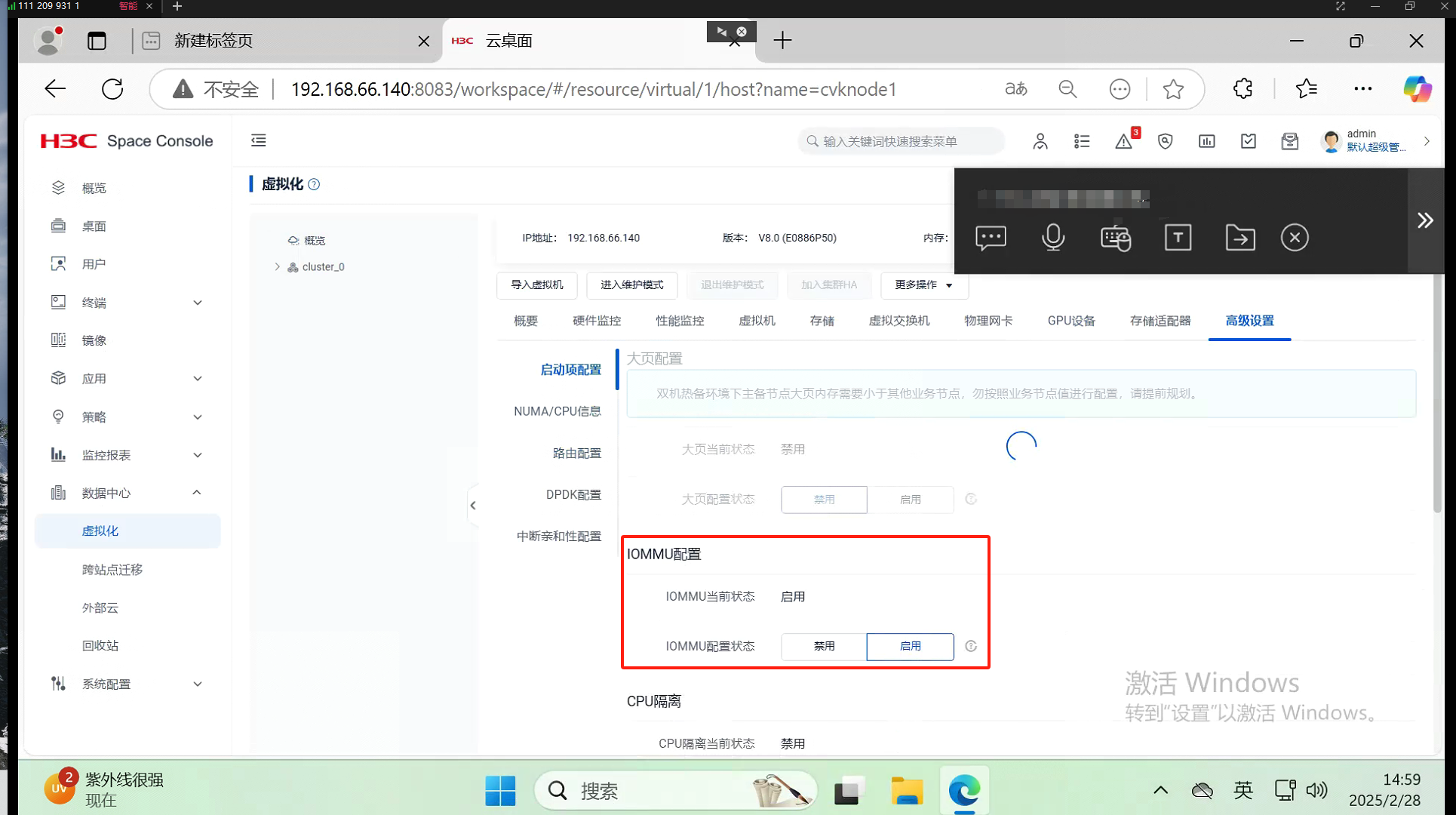
Task: Open the NUMA/CPU信息 section
Action: point(557,411)
